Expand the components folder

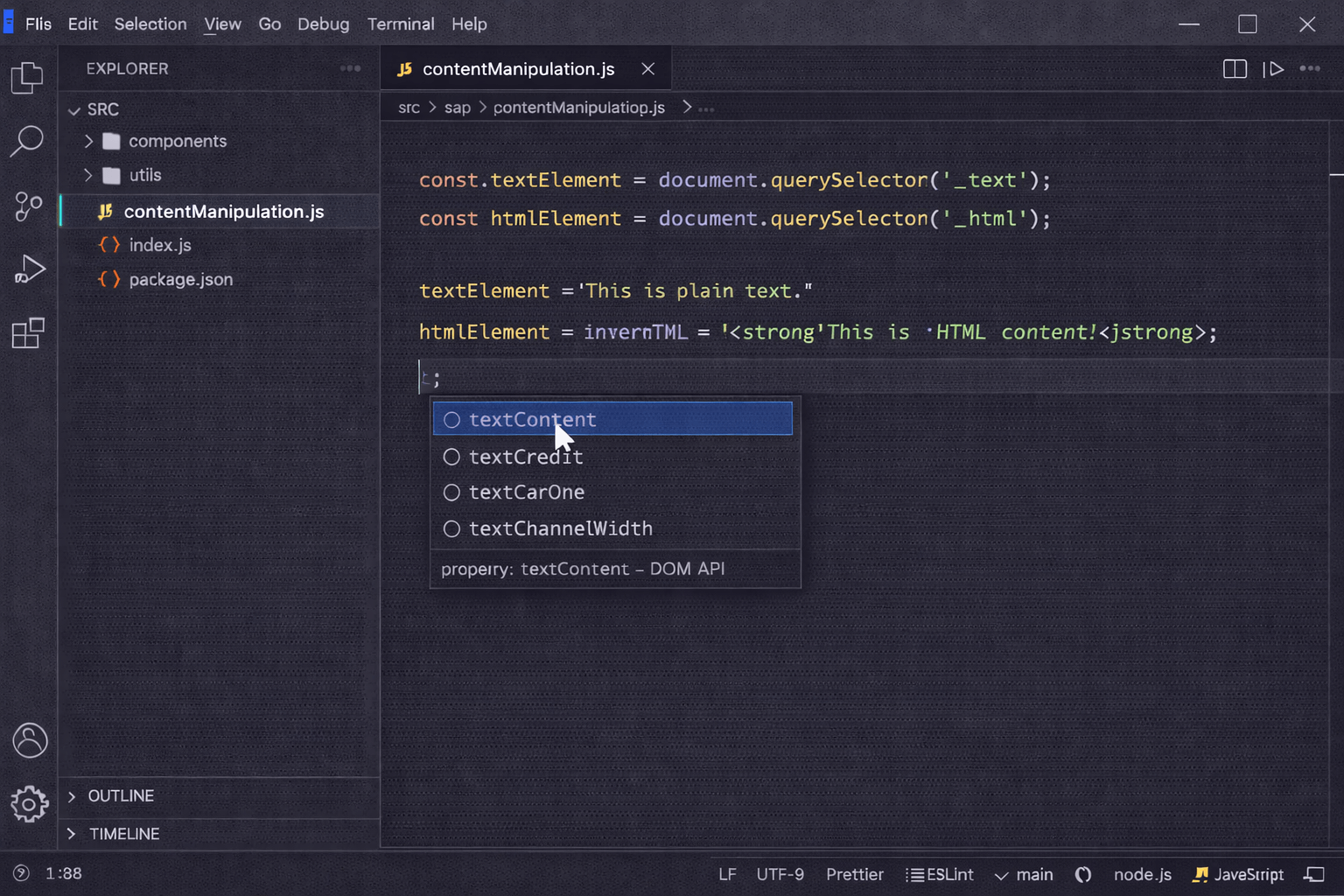coord(88,141)
